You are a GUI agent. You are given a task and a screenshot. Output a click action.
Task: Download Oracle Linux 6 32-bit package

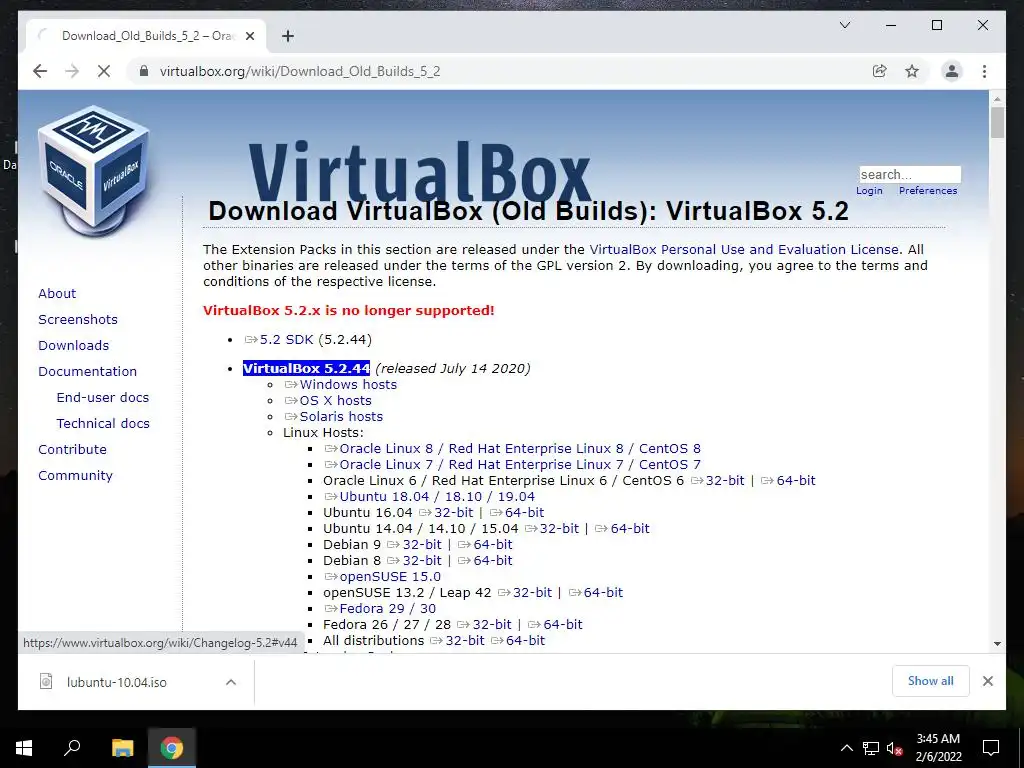point(717,481)
